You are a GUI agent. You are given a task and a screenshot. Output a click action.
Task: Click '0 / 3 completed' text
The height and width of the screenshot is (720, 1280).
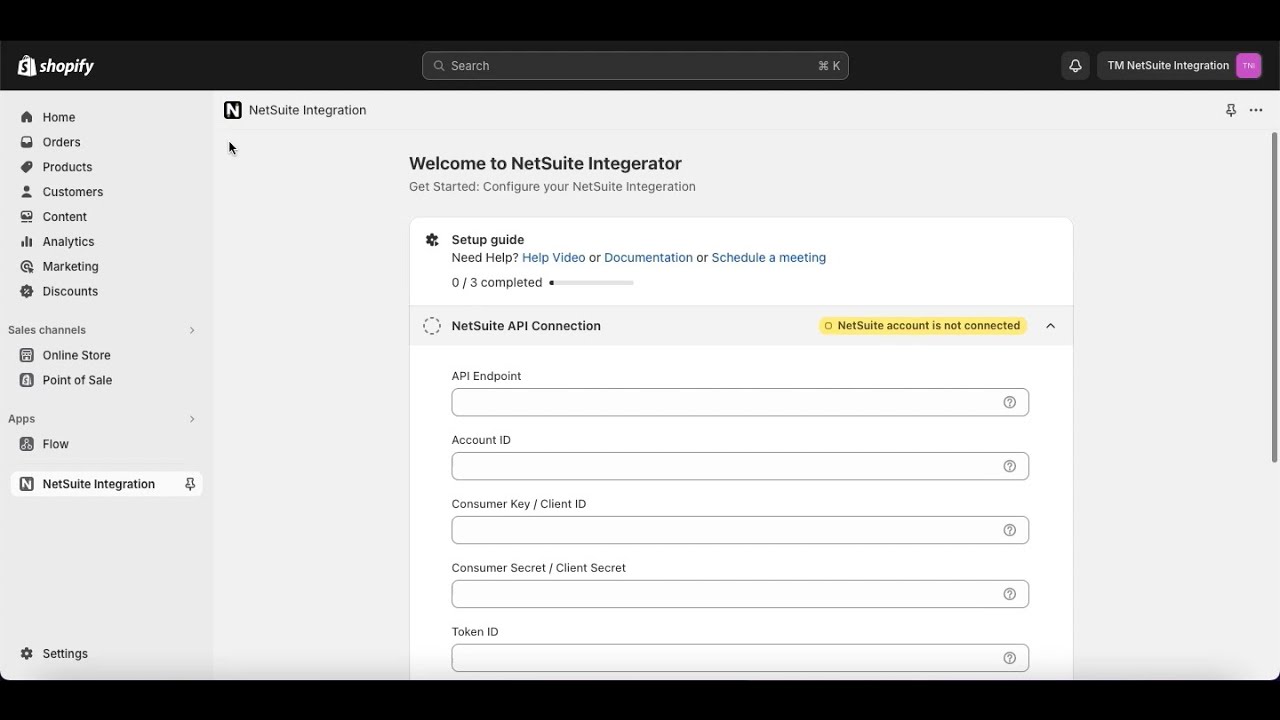click(497, 283)
